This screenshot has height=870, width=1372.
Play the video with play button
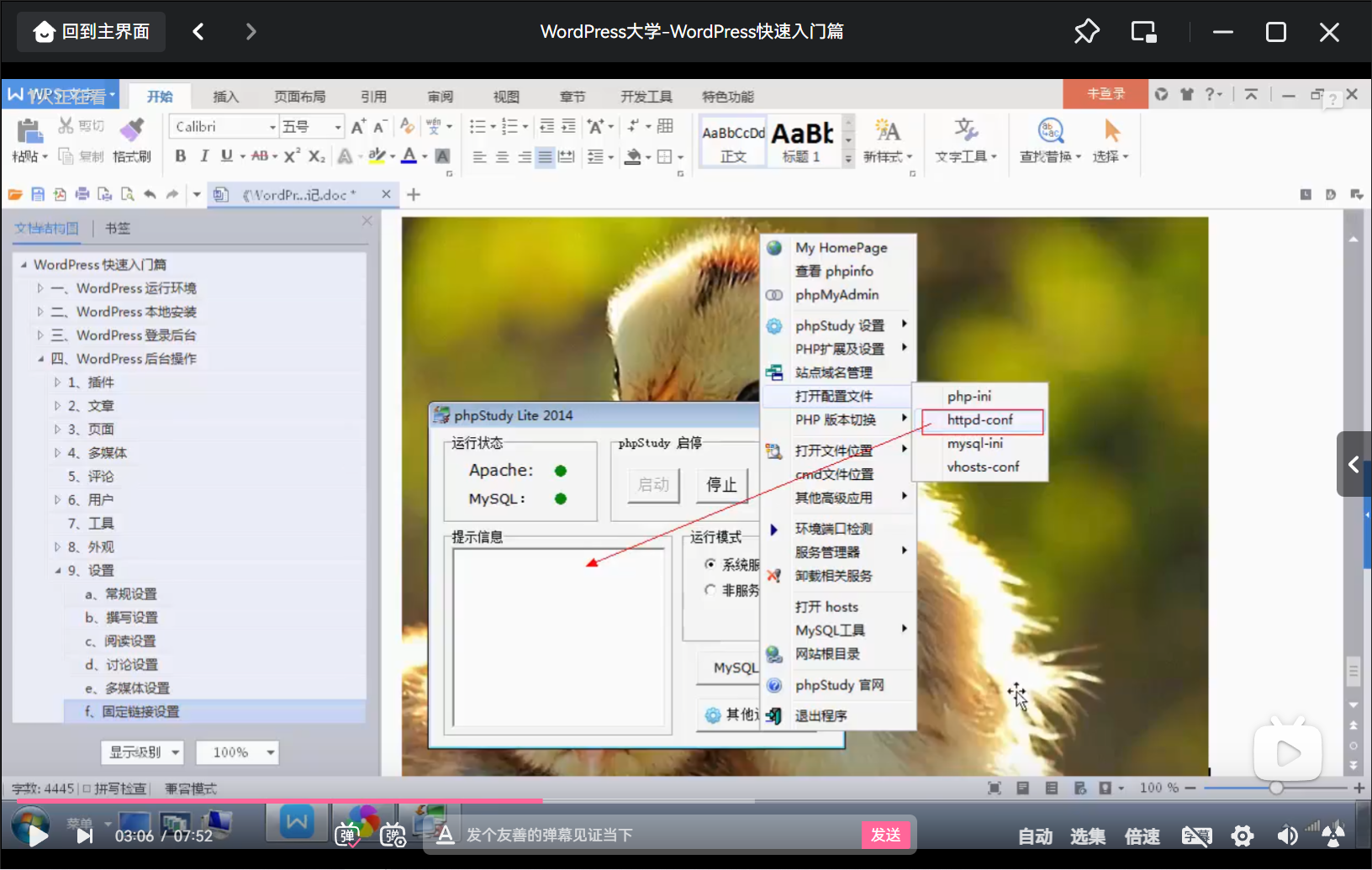tap(38, 835)
